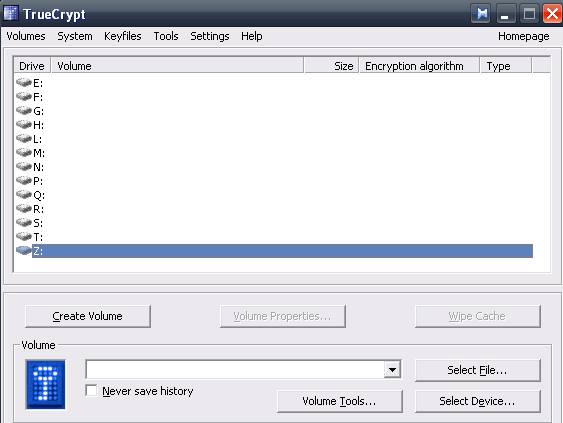Click the G: drive icon
Image resolution: width=563 pixels, height=423 pixels.
[x=24, y=111]
